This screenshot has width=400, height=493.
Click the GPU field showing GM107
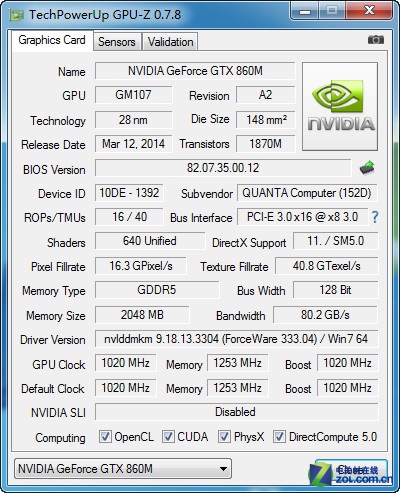(x=133, y=95)
